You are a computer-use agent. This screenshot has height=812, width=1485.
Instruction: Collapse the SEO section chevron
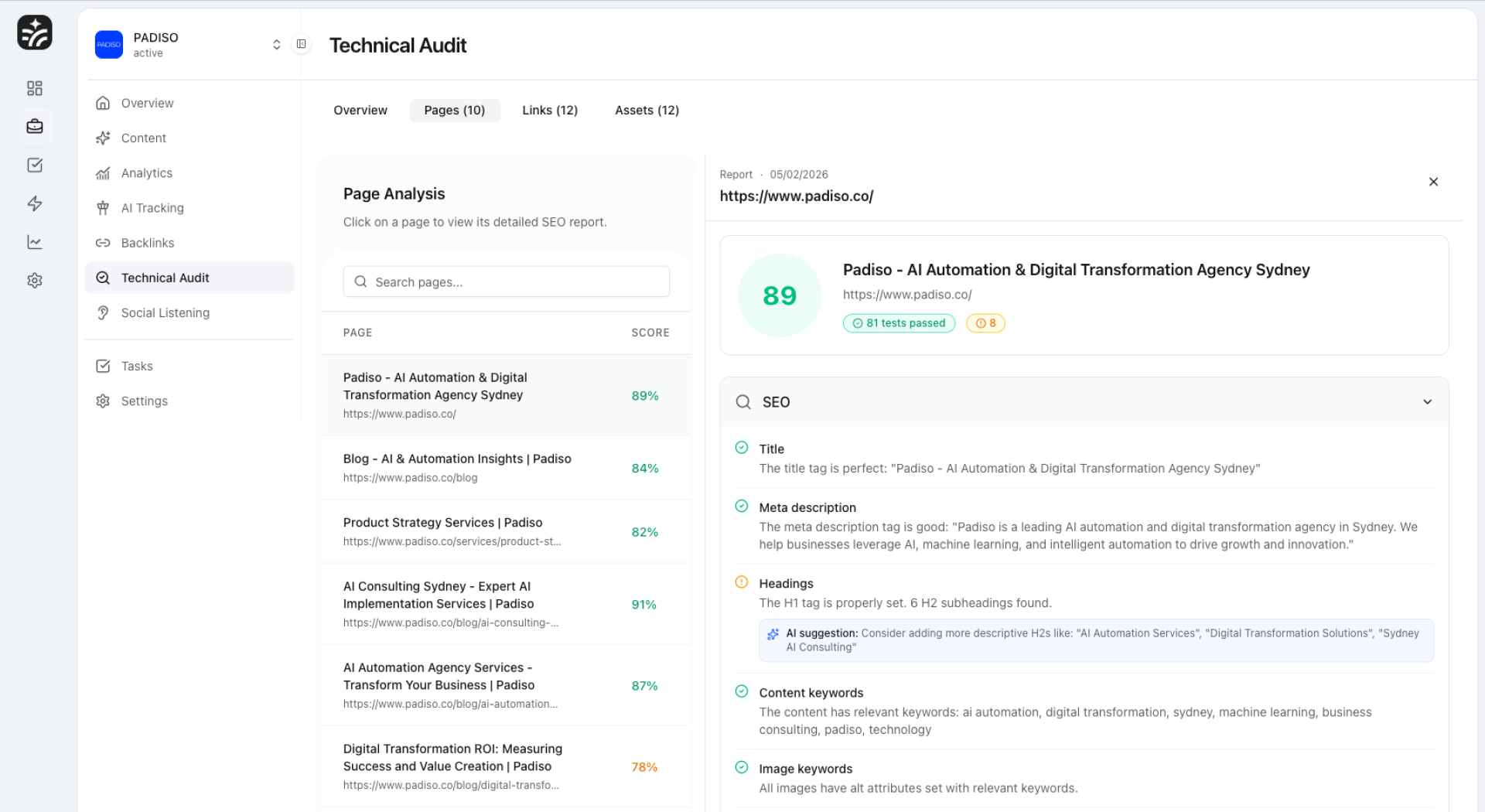click(1427, 402)
